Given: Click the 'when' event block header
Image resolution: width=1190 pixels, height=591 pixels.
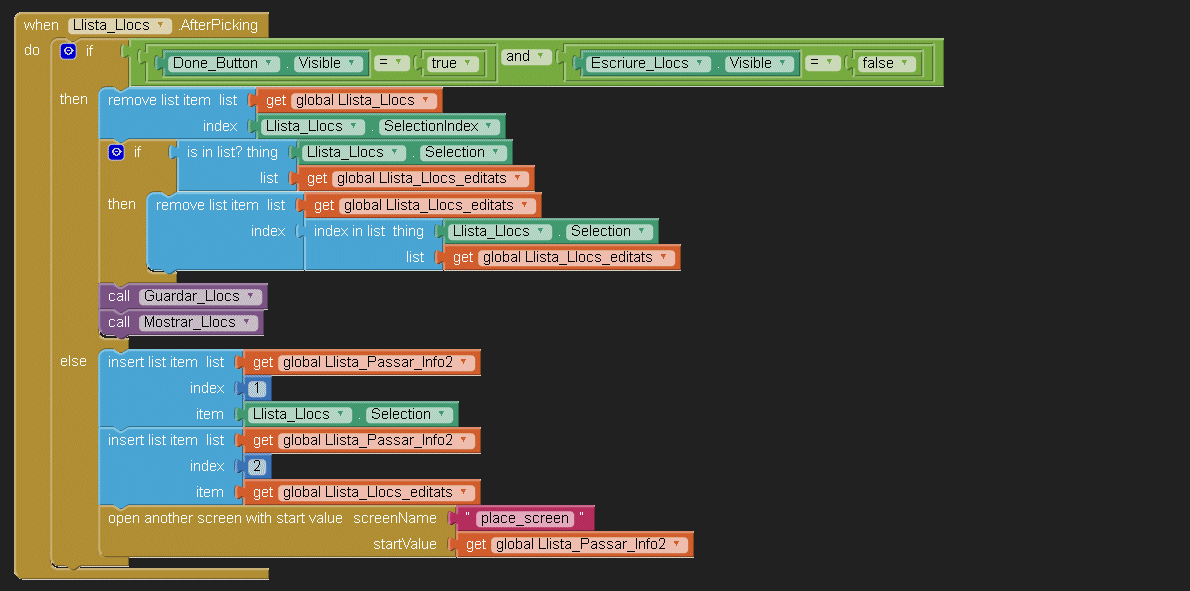Looking at the screenshot, I should pos(41,25).
